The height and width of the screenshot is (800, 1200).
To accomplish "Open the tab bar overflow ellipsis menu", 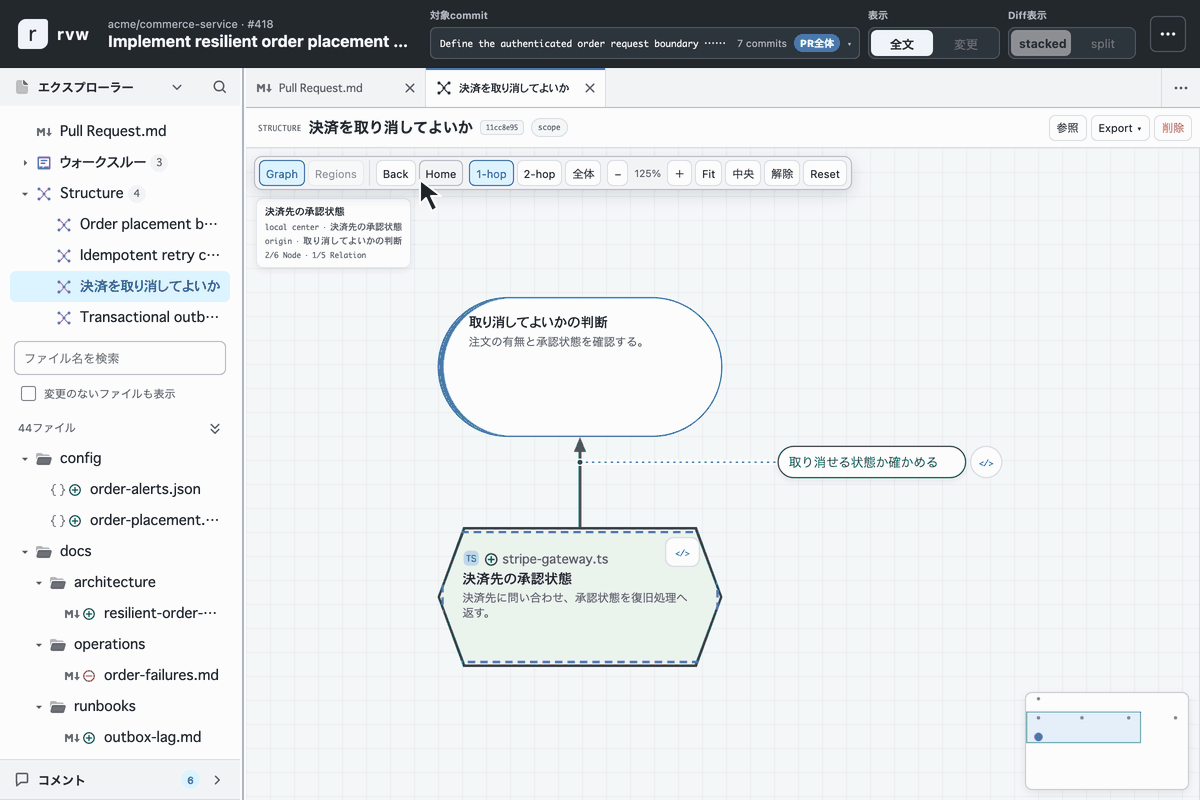I will pyautogui.click(x=1181, y=88).
